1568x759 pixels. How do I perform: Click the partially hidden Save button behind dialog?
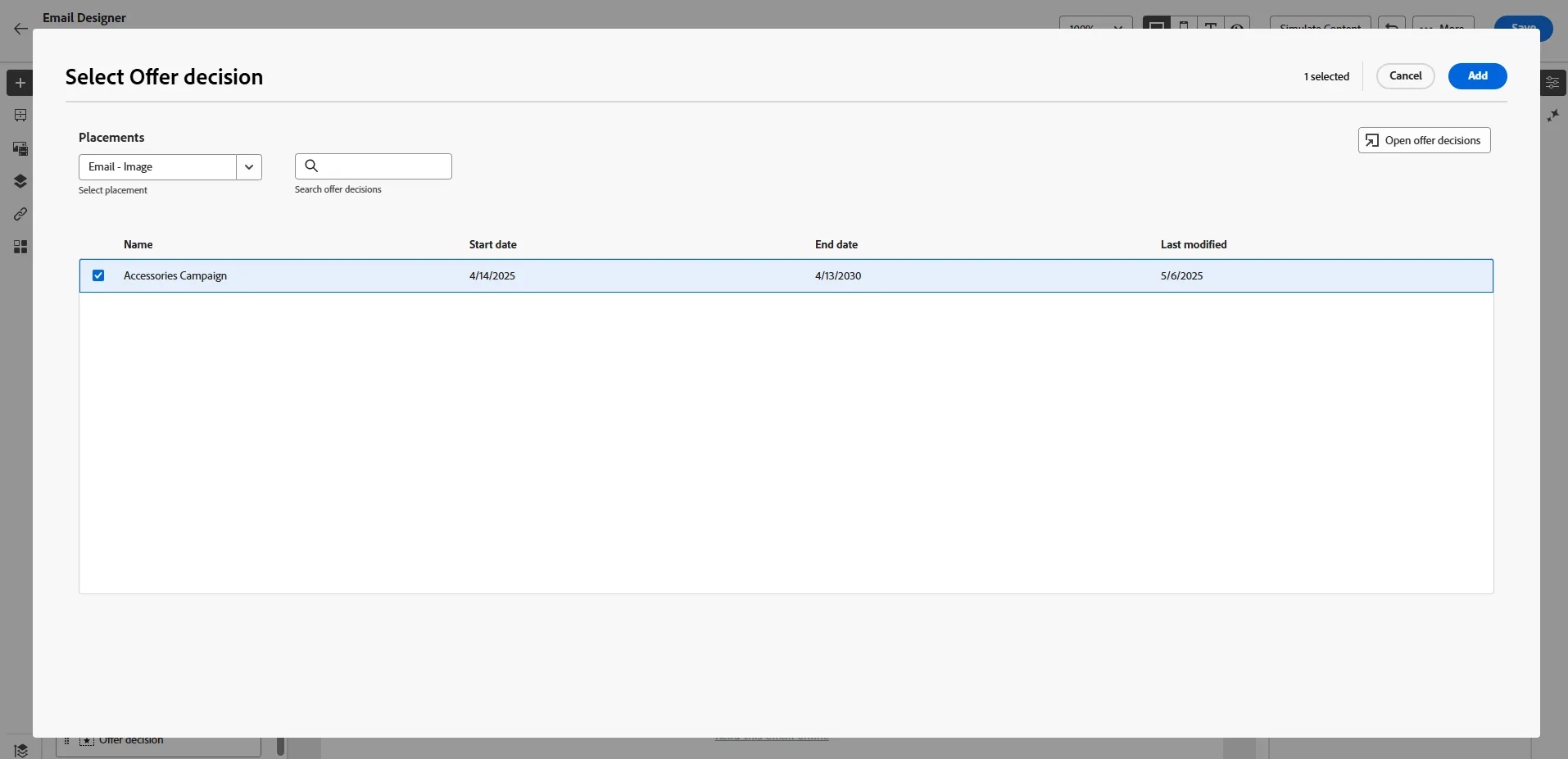click(x=1523, y=25)
